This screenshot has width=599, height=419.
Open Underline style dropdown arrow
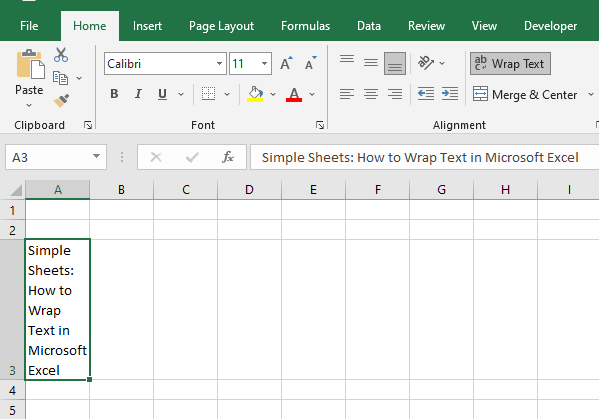click(181, 94)
